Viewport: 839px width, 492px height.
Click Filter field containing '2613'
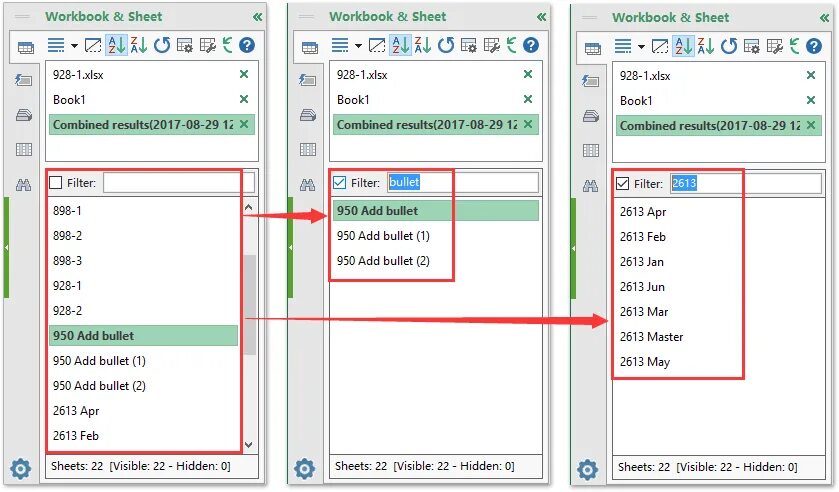(746, 184)
